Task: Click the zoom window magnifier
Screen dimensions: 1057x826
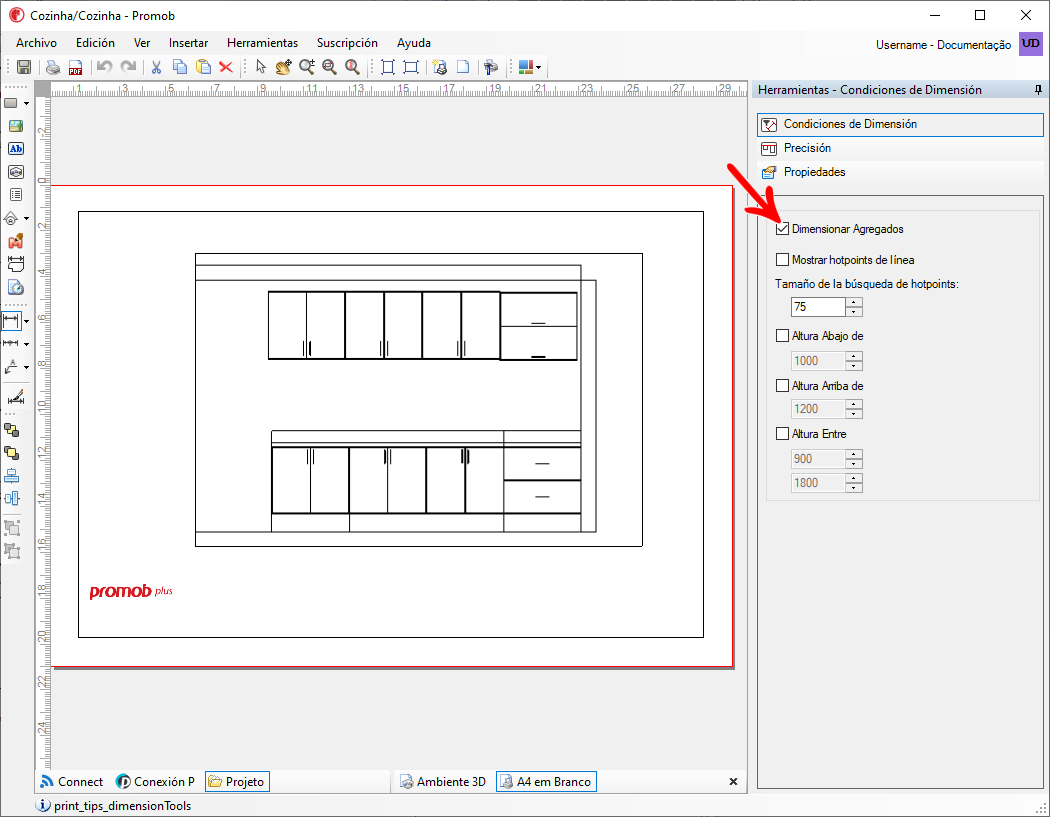Action: 330,67
